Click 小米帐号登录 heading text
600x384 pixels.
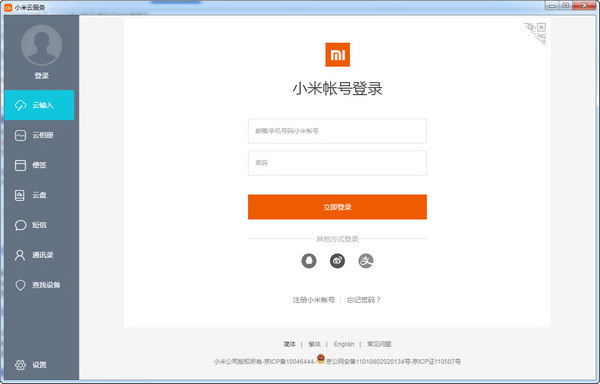337,88
